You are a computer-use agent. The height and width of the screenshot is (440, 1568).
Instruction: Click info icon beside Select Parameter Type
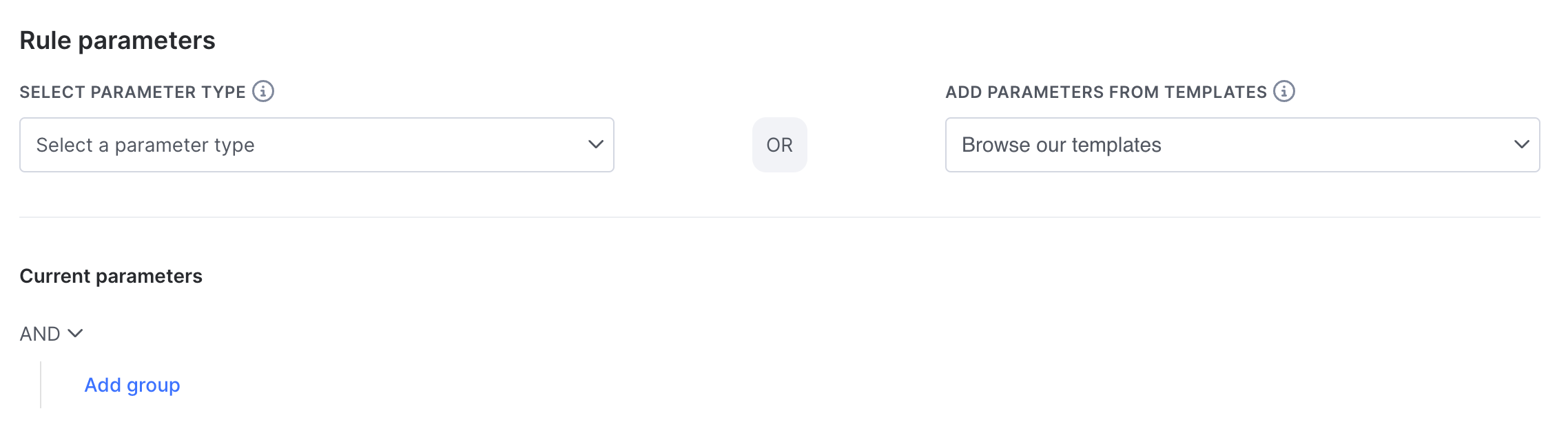click(x=263, y=91)
